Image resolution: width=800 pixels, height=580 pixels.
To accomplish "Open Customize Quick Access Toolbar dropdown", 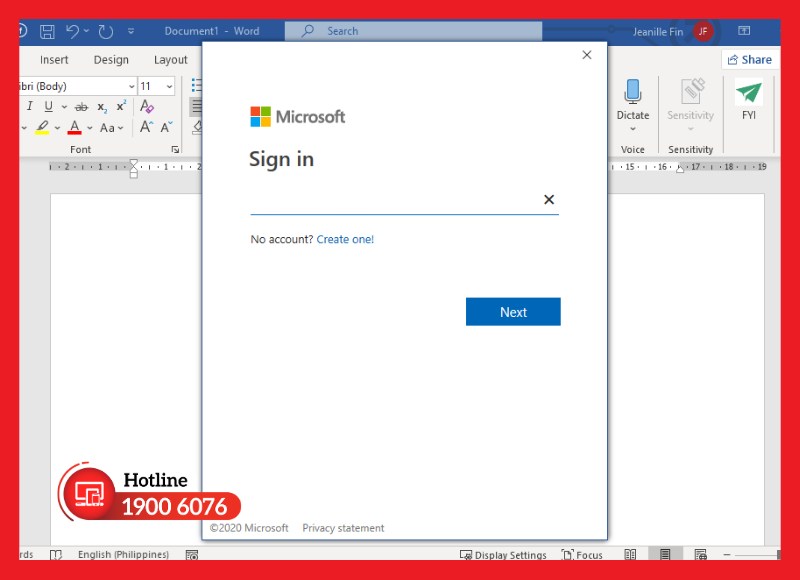I will point(131,31).
